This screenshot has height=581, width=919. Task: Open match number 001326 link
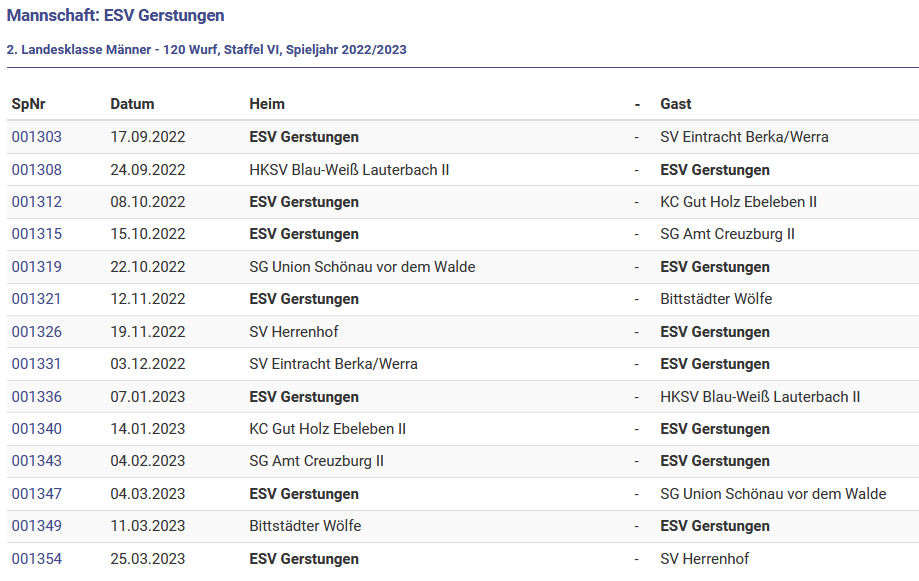click(x=36, y=332)
